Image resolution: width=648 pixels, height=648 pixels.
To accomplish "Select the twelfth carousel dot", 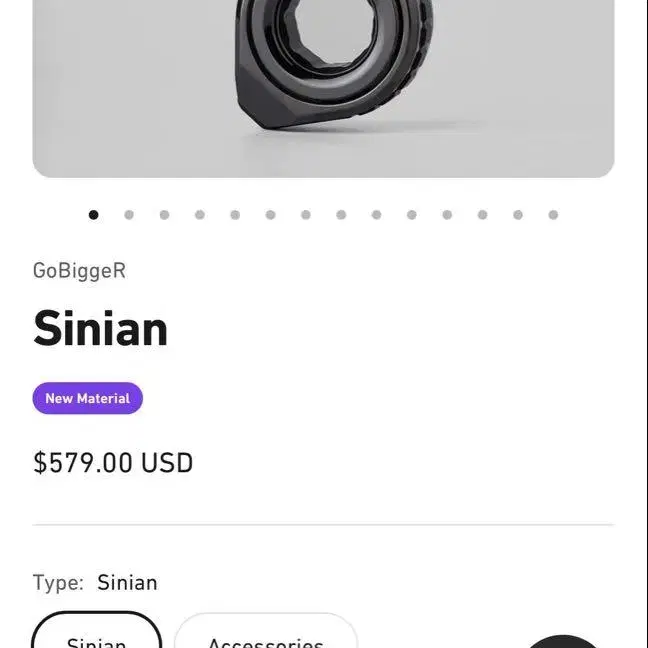I will [x=483, y=215].
